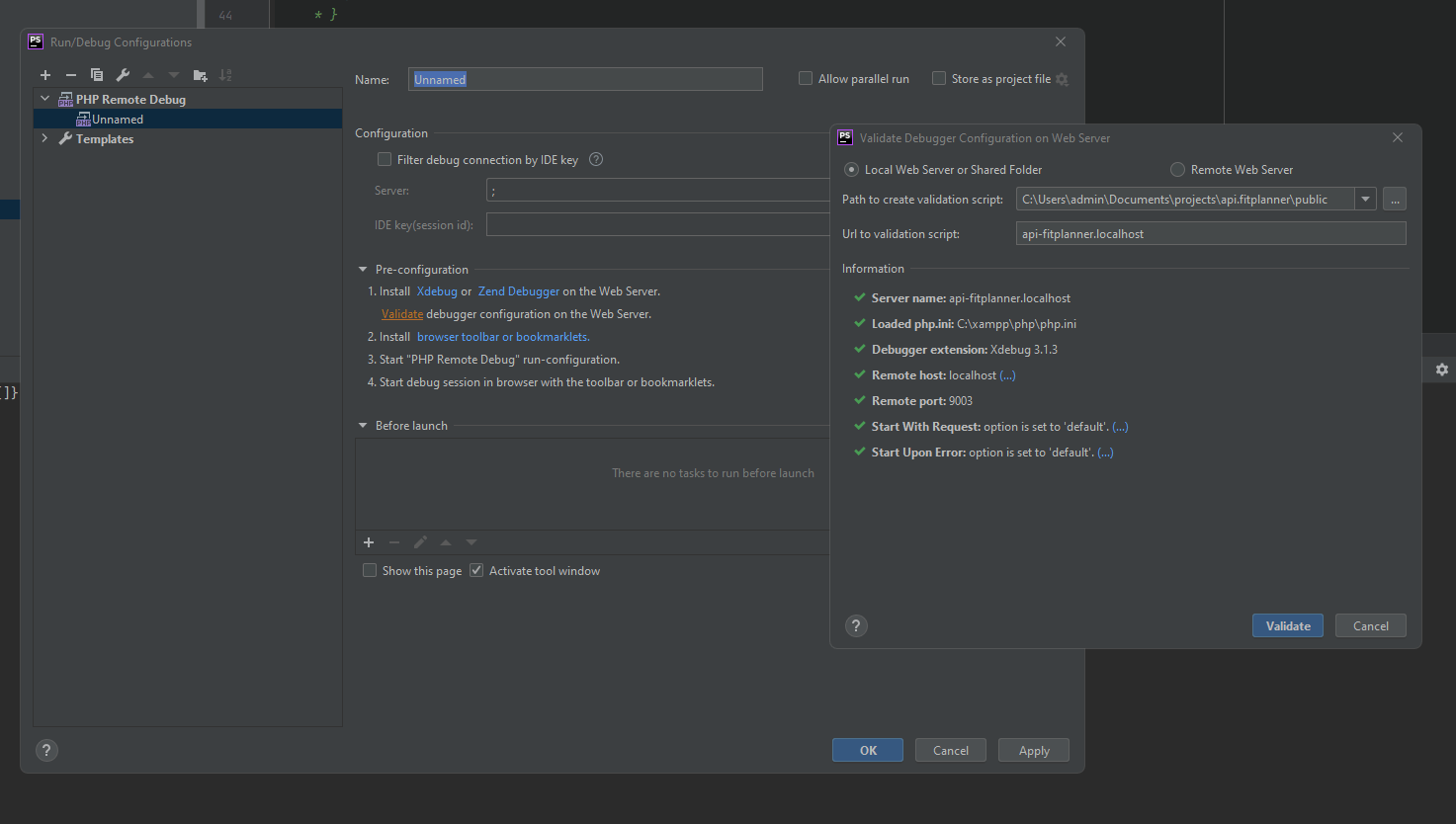Viewport: 1456px width, 824px height.
Task: Remove before launch task minus icon
Action: [x=394, y=542]
